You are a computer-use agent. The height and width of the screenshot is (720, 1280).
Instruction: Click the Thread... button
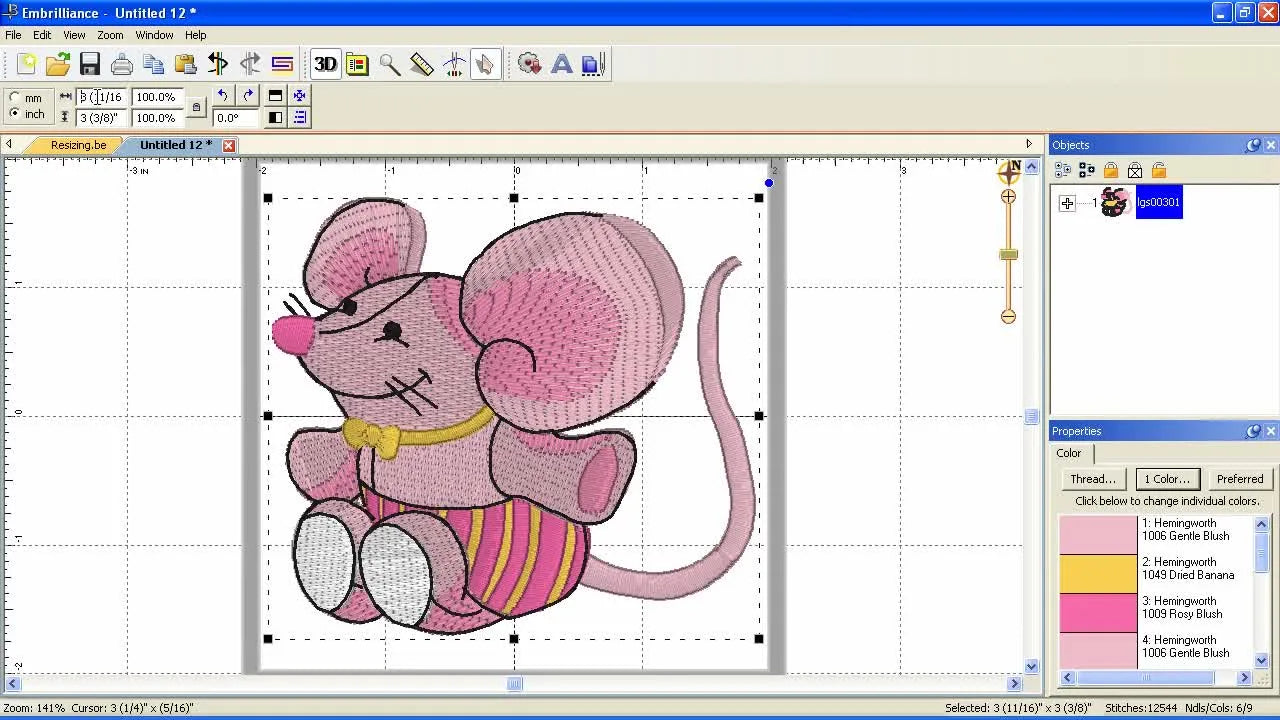coord(1093,479)
